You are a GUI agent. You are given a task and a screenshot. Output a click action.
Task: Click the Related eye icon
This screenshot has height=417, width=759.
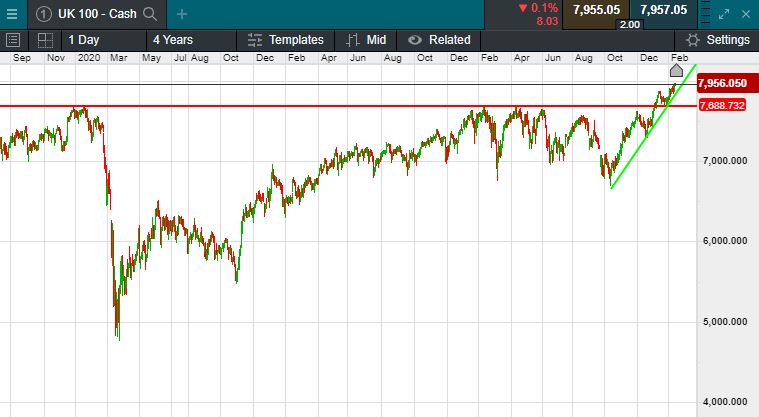coord(415,40)
